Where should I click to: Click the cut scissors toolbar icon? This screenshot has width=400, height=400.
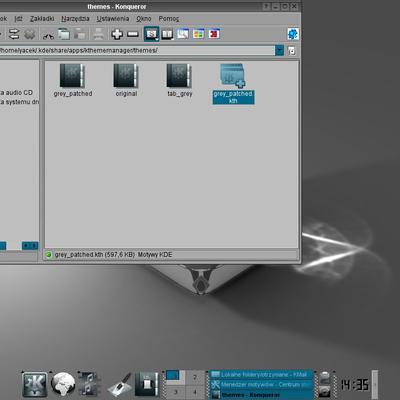coord(48,35)
